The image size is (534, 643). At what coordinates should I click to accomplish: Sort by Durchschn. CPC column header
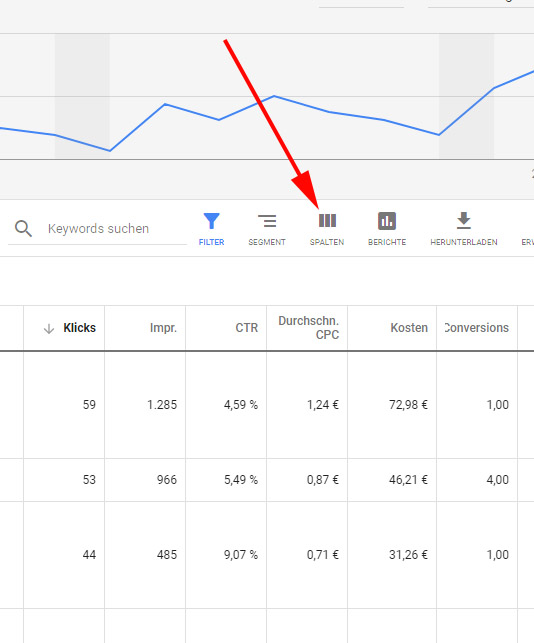[x=308, y=328]
